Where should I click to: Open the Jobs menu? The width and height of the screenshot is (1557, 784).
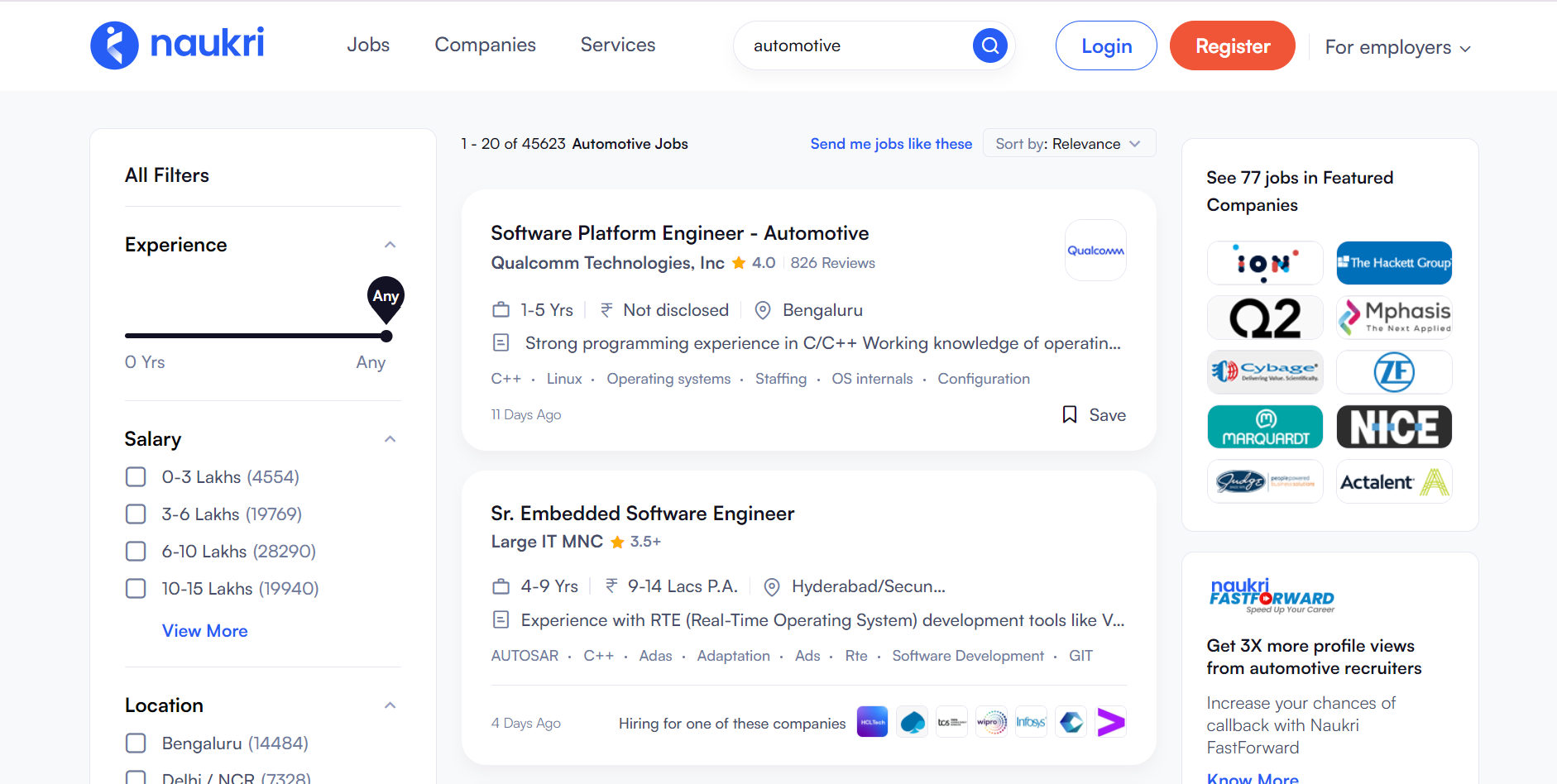368,45
